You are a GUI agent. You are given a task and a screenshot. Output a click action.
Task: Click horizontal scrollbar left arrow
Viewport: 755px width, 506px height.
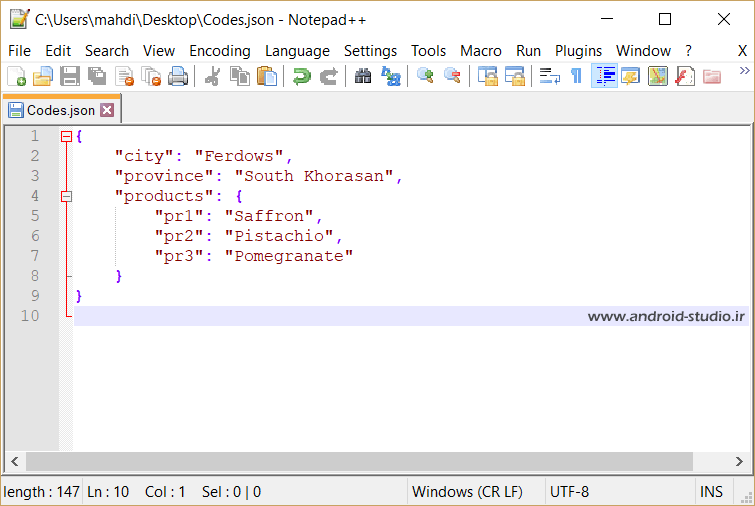[15, 461]
